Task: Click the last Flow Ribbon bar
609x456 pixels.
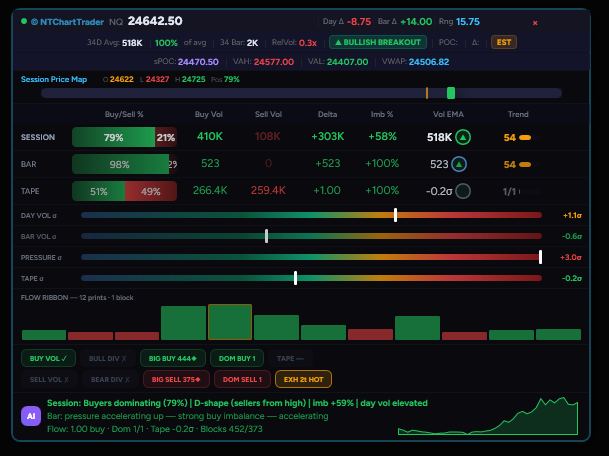Action: (x=559, y=334)
